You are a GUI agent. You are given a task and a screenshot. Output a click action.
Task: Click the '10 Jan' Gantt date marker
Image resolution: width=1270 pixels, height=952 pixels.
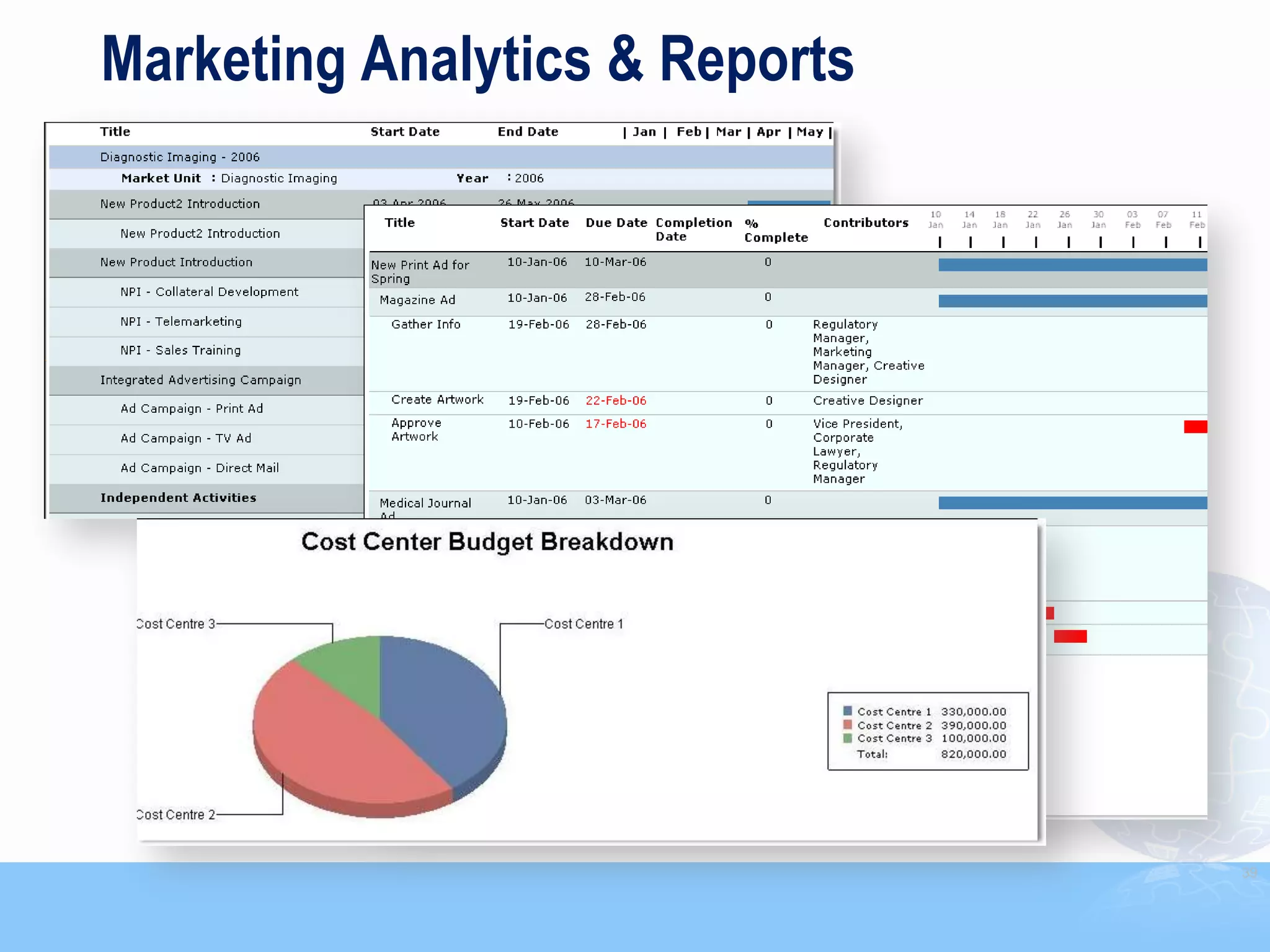[x=936, y=220]
